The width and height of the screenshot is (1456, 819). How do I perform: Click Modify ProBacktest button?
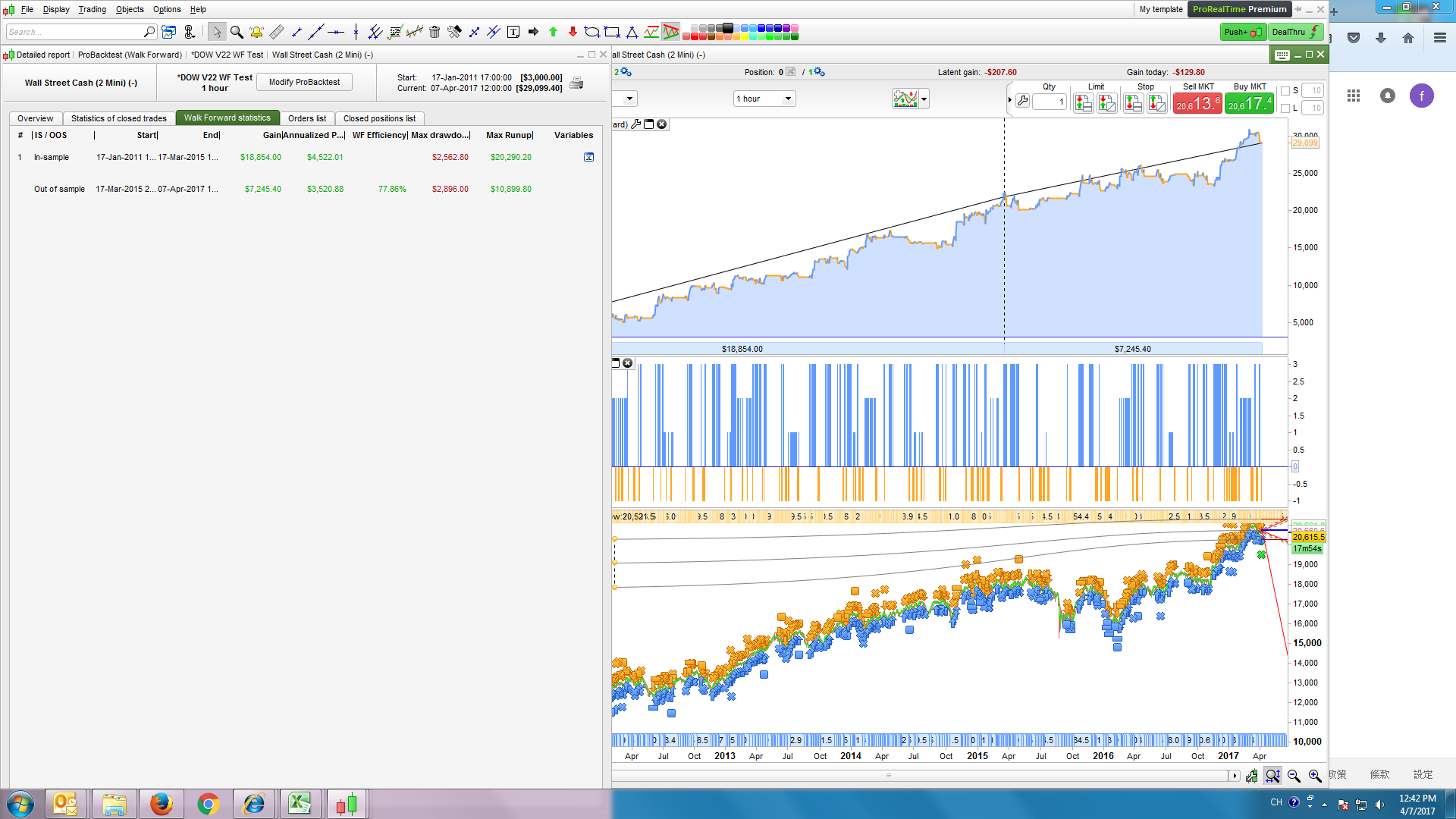pyautogui.click(x=304, y=82)
